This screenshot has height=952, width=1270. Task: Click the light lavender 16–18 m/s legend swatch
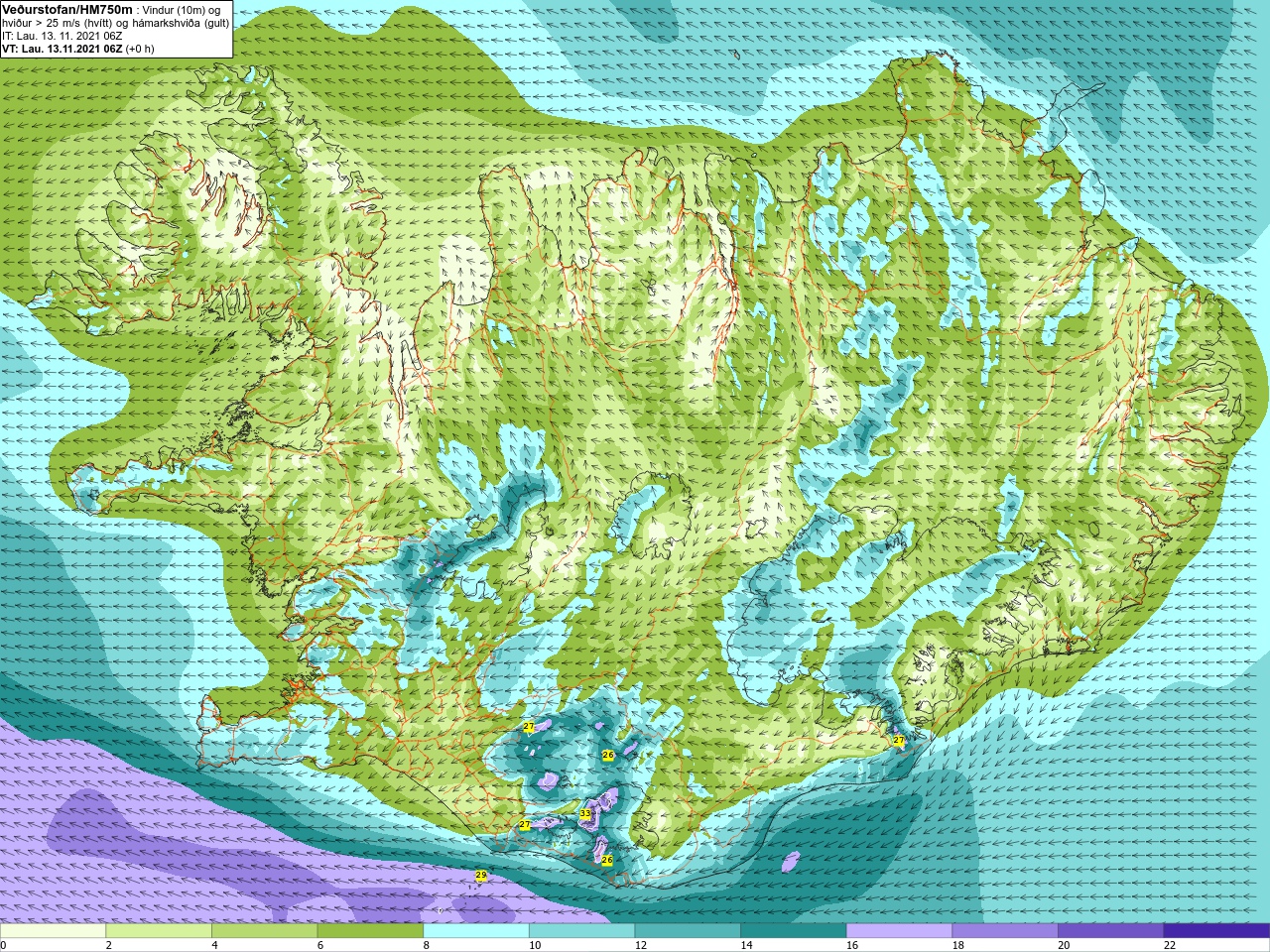click(899, 931)
